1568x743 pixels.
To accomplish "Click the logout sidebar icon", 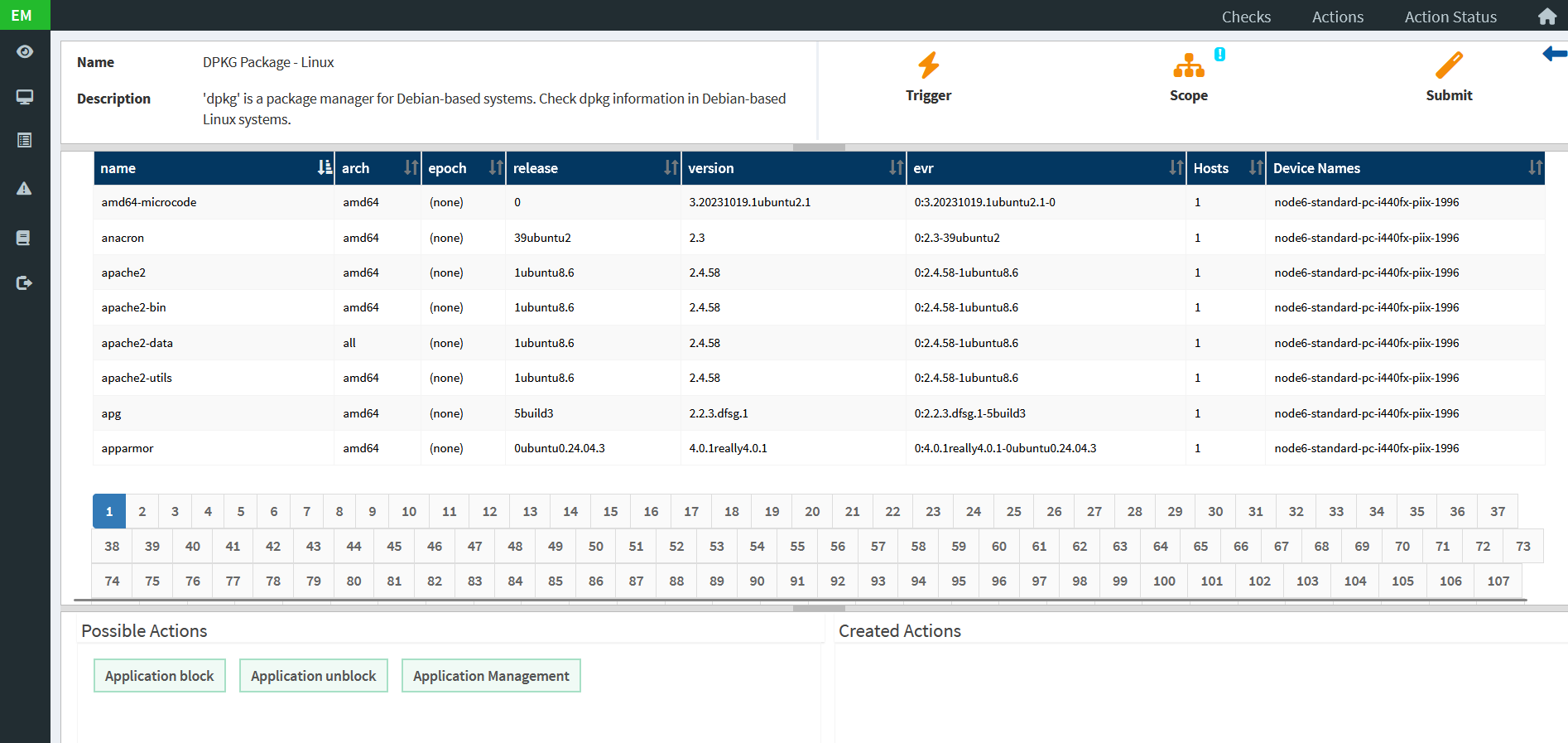I will pos(25,283).
